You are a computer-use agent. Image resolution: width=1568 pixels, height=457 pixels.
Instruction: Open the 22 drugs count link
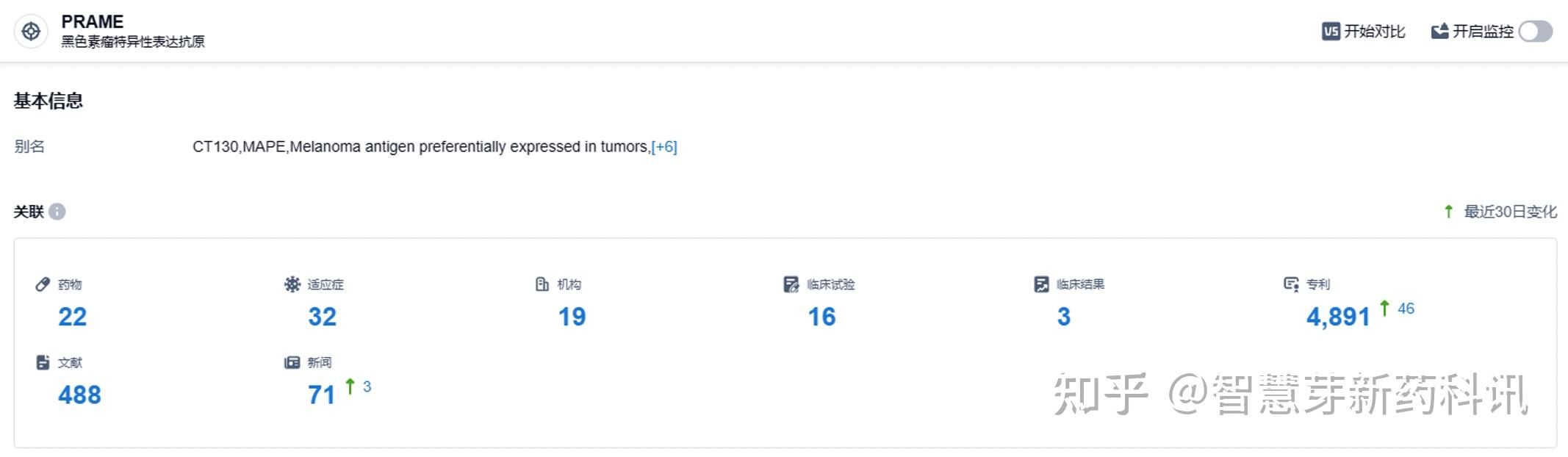[72, 317]
